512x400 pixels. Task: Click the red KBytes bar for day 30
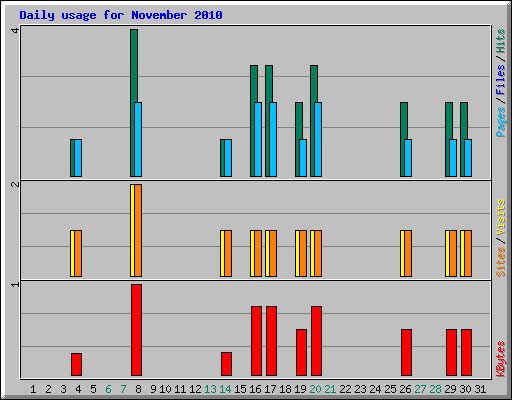pos(466,352)
